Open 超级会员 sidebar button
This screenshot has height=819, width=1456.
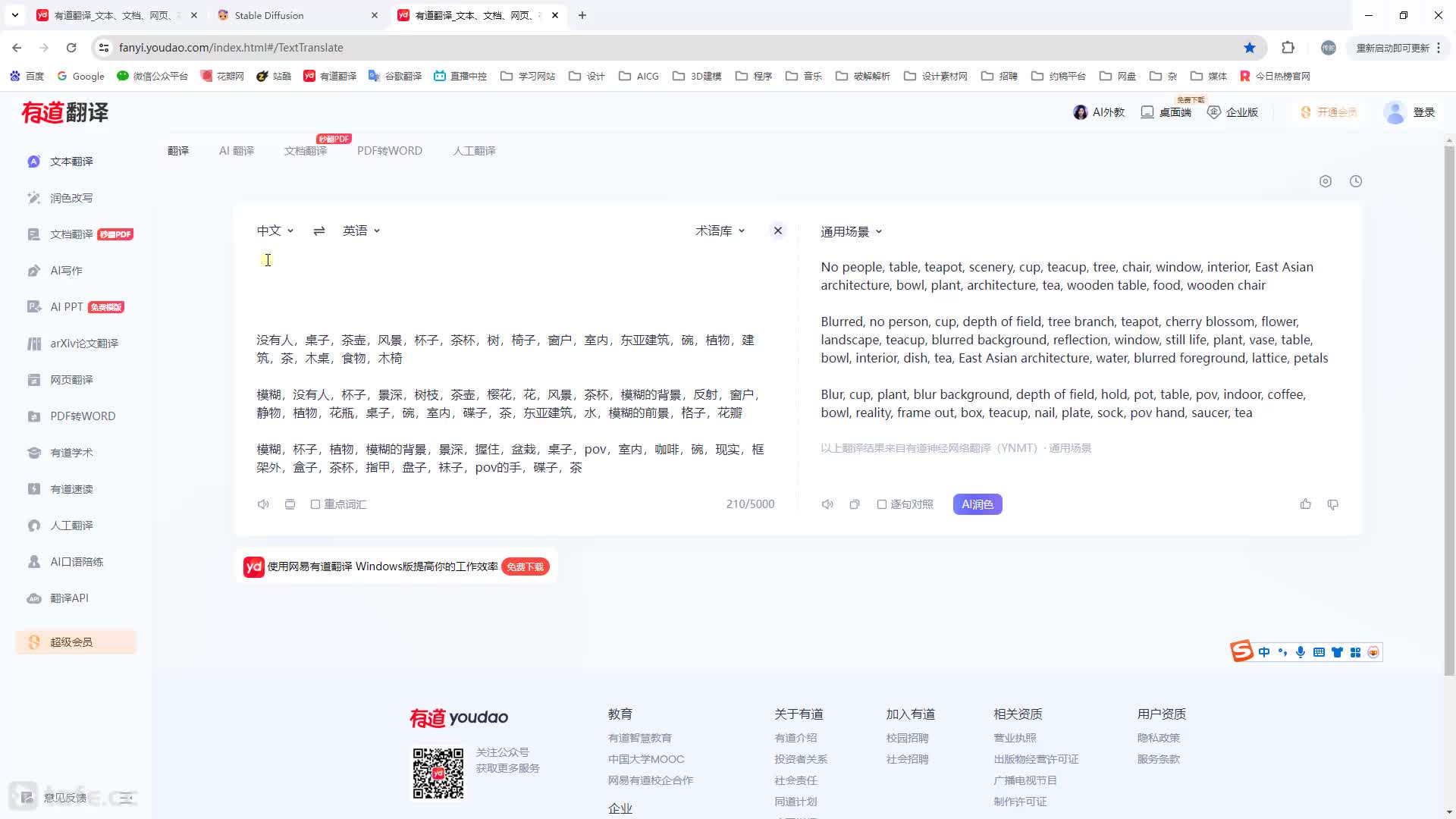point(76,642)
